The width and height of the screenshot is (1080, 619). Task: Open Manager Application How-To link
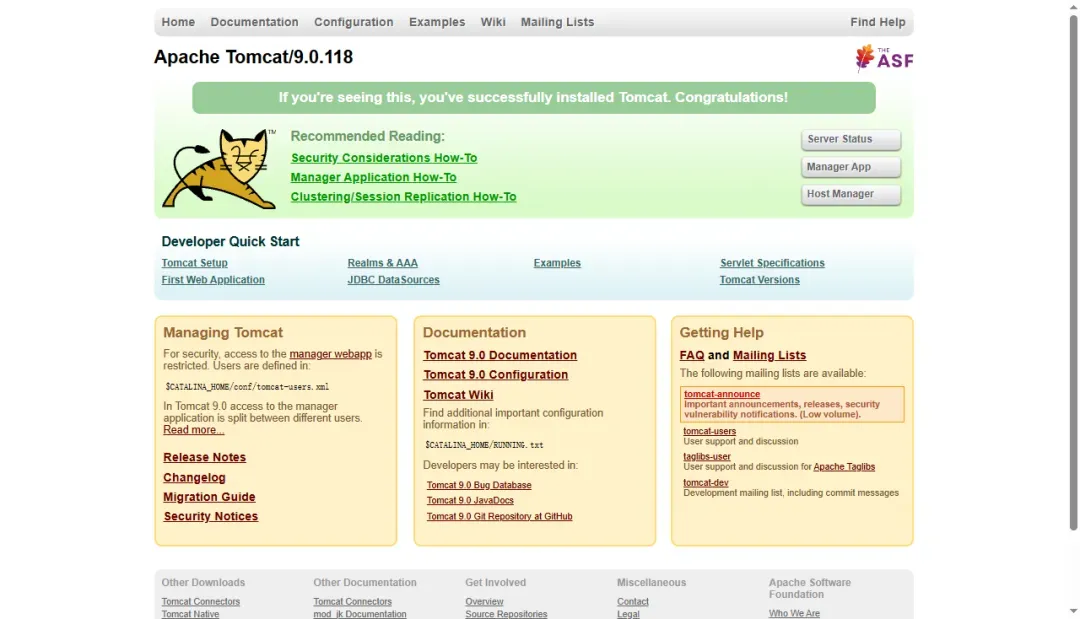373,177
